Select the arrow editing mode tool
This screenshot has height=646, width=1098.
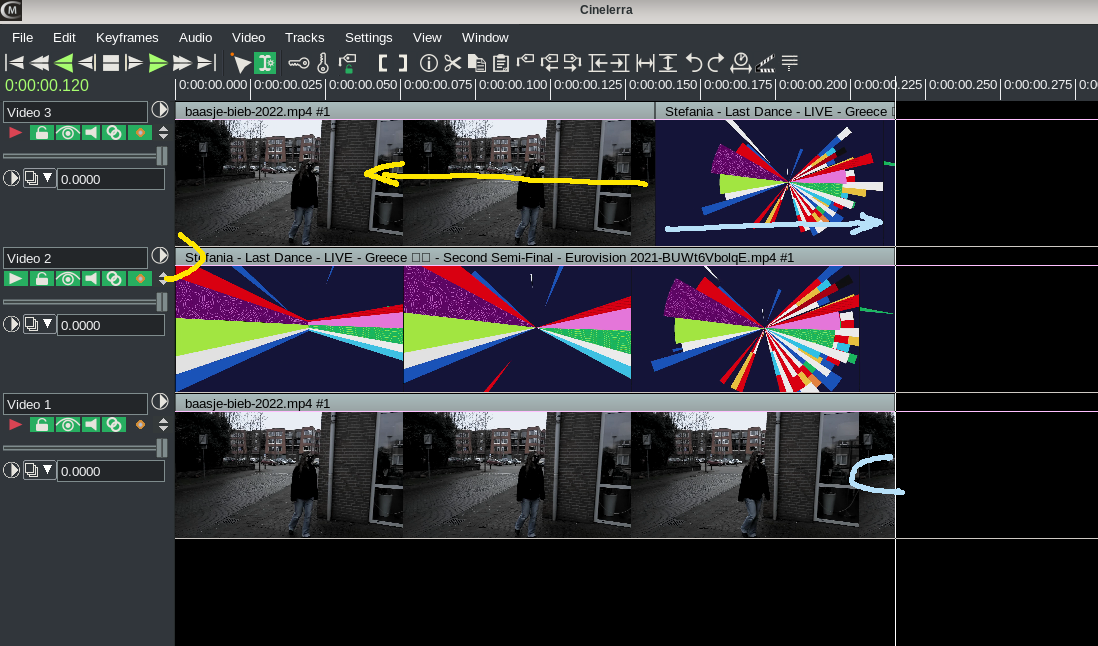coord(240,63)
